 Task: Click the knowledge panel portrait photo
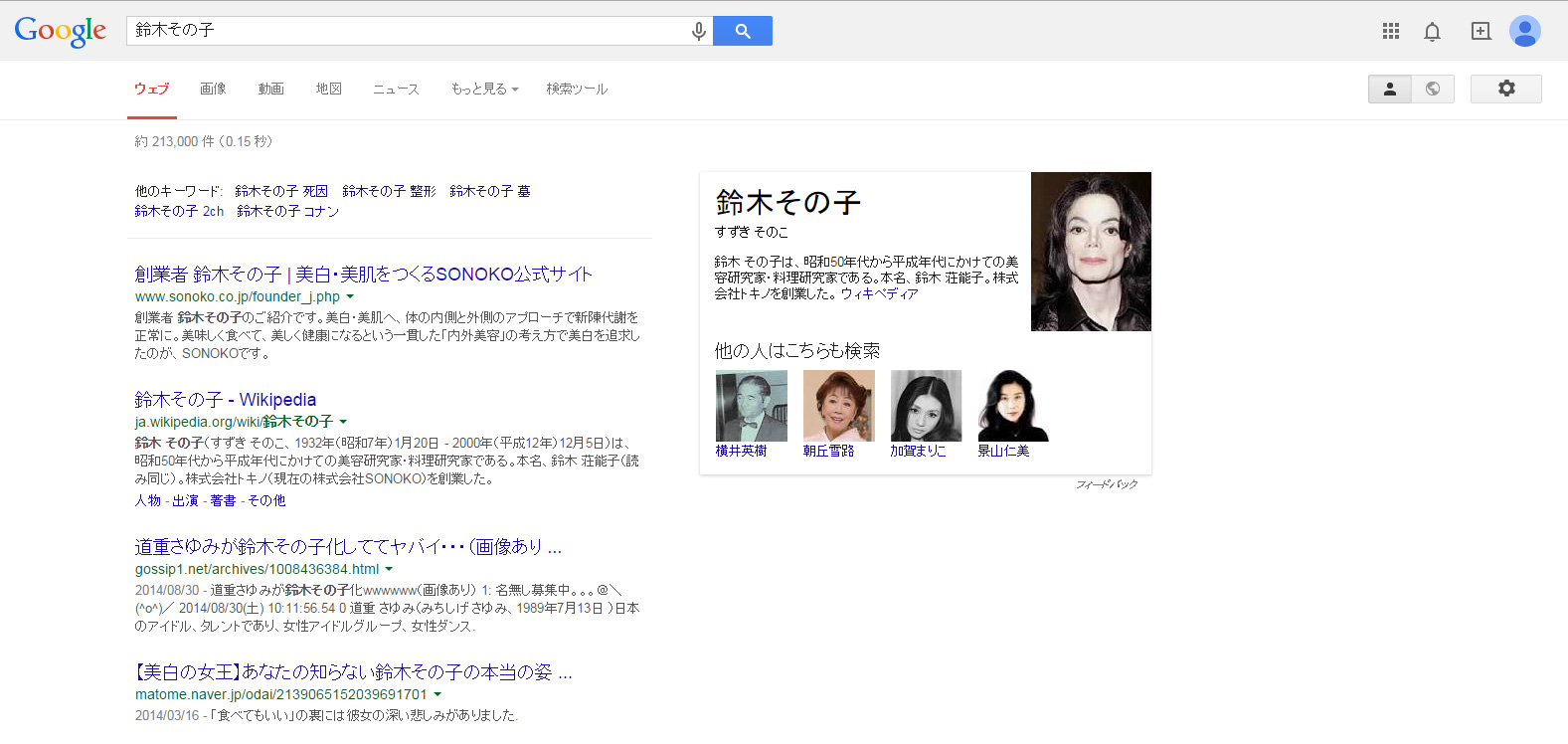pyautogui.click(x=1091, y=252)
